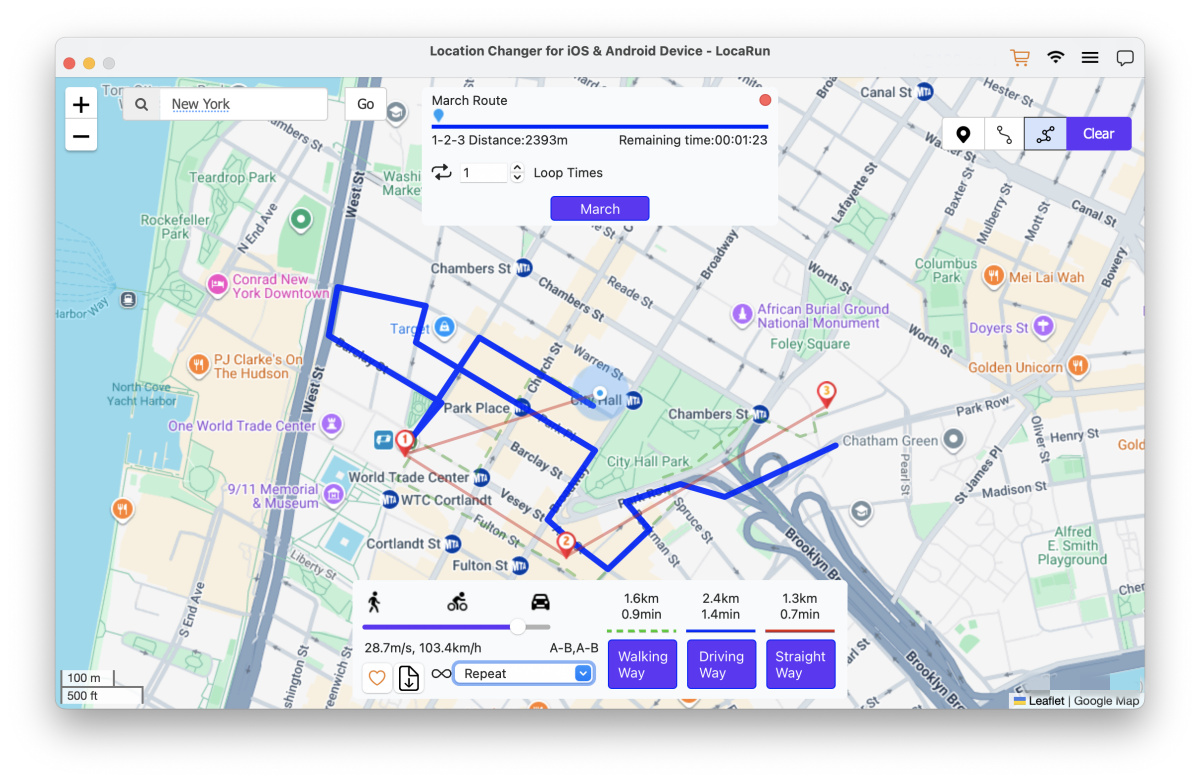Zoom out on the map

click(x=81, y=136)
